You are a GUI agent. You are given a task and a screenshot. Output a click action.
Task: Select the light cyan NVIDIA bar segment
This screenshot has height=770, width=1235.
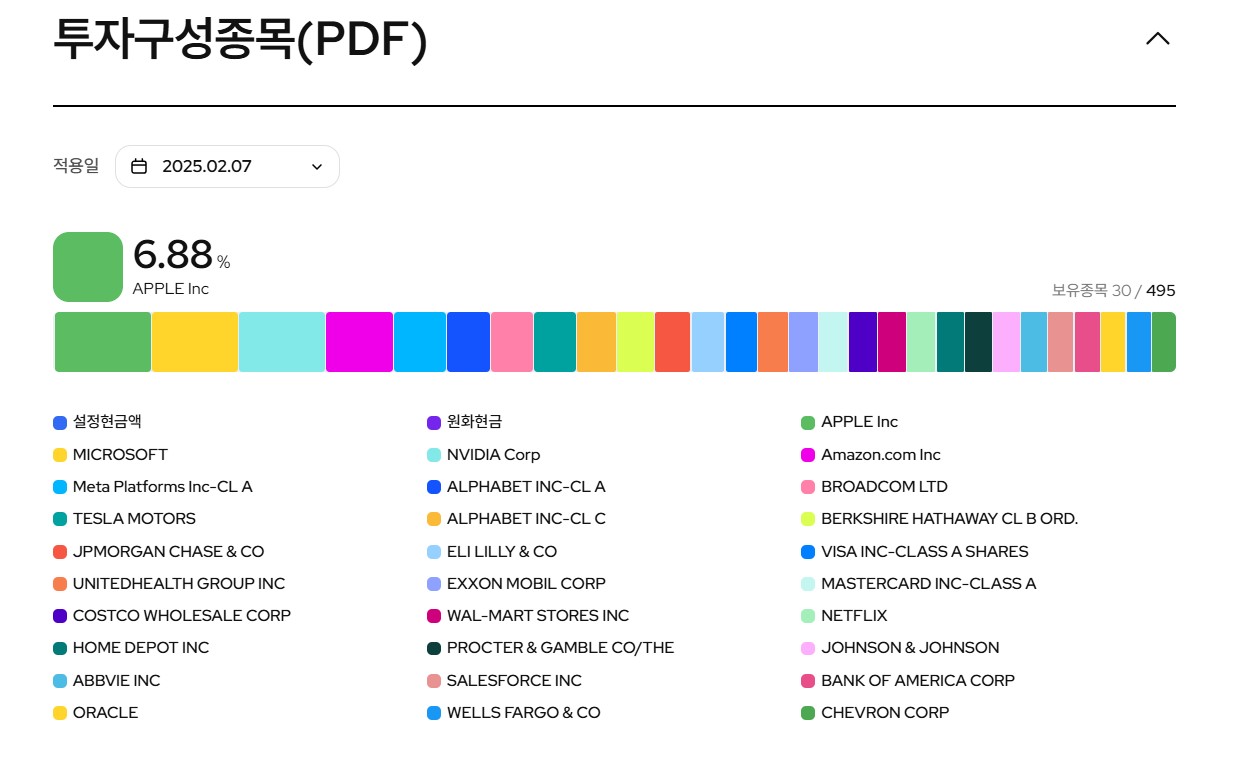click(x=282, y=342)
